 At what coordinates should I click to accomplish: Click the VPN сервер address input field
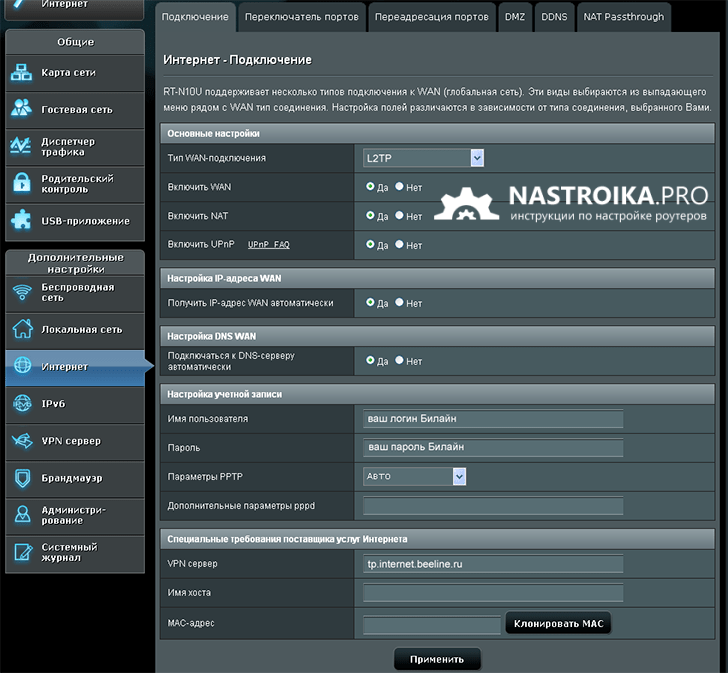(x=493, y=564)
